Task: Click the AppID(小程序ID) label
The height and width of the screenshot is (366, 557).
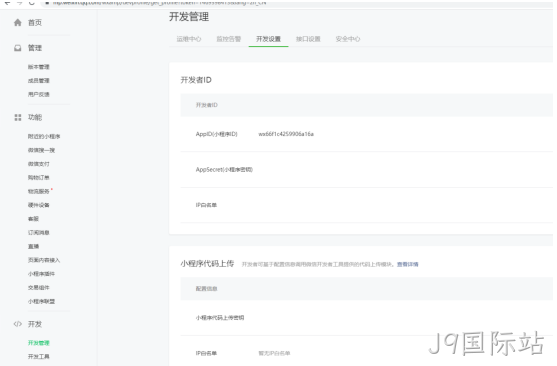Action: 216,134
